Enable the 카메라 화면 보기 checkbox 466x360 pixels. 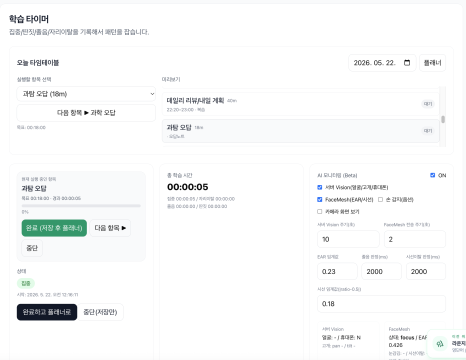[320, 211]
